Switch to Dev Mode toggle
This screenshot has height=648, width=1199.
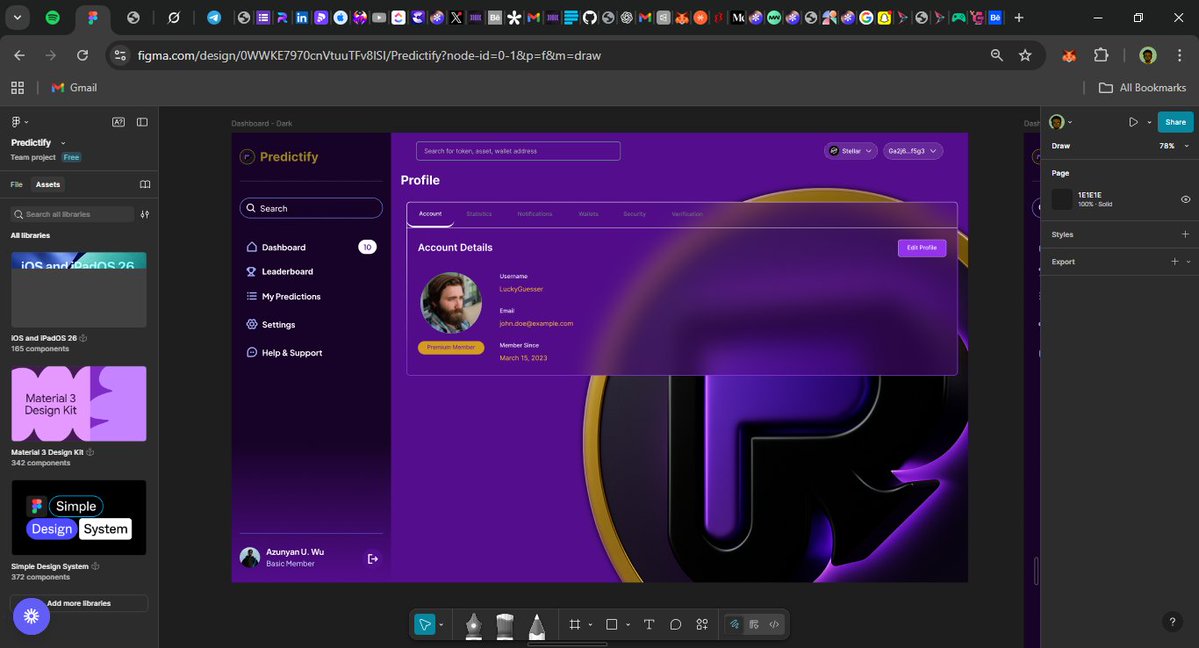(774, 624)
